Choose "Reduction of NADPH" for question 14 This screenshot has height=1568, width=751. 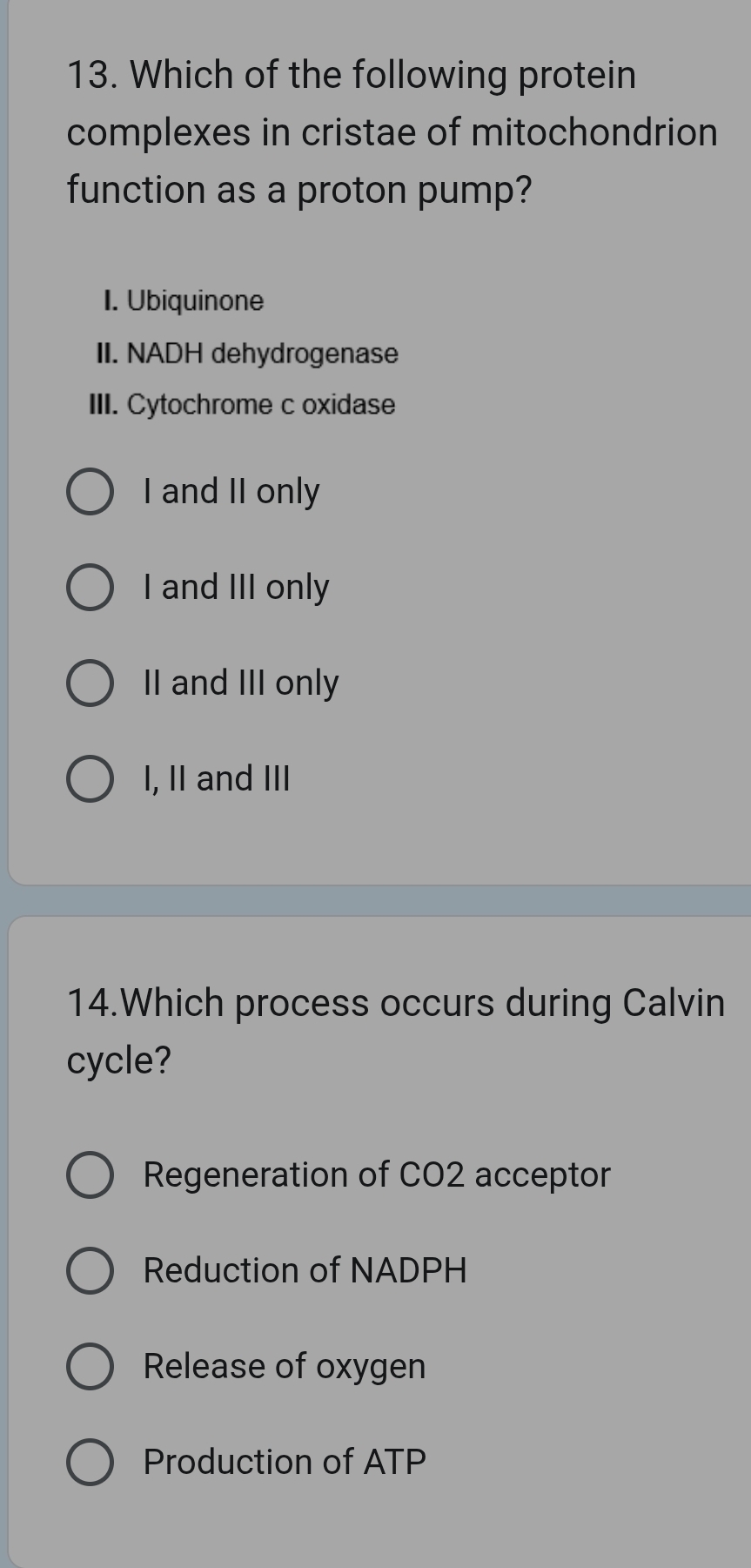coord(91,1271)
